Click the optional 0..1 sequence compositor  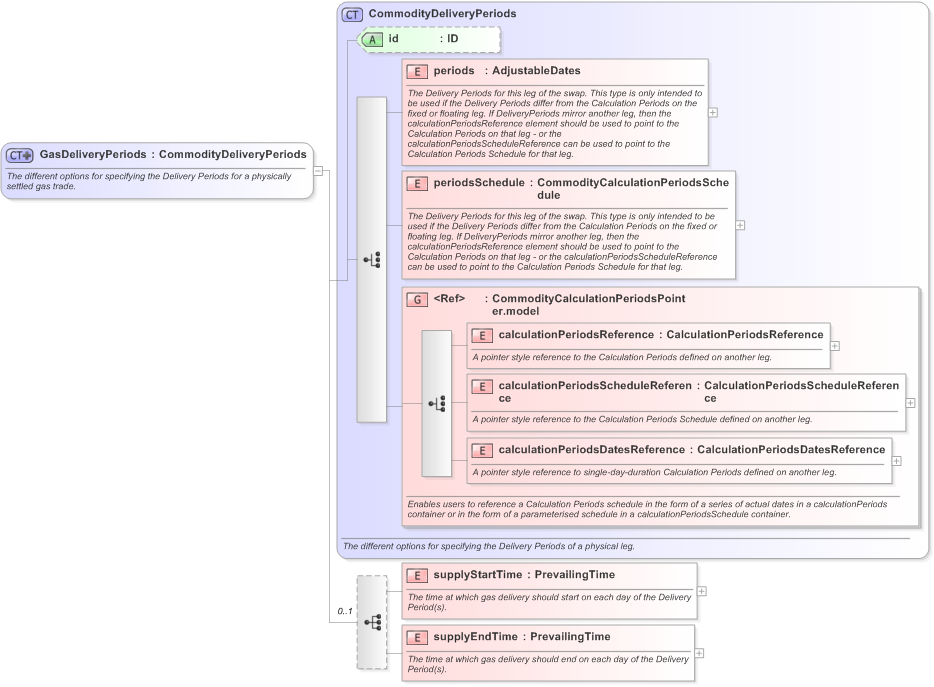pyautogui.click(x=372, y=623)
